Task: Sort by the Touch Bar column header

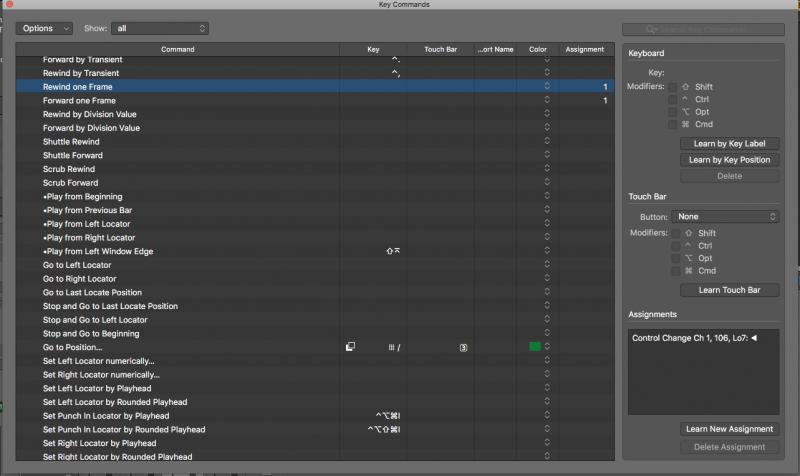Action: click(x=440, y=49)
